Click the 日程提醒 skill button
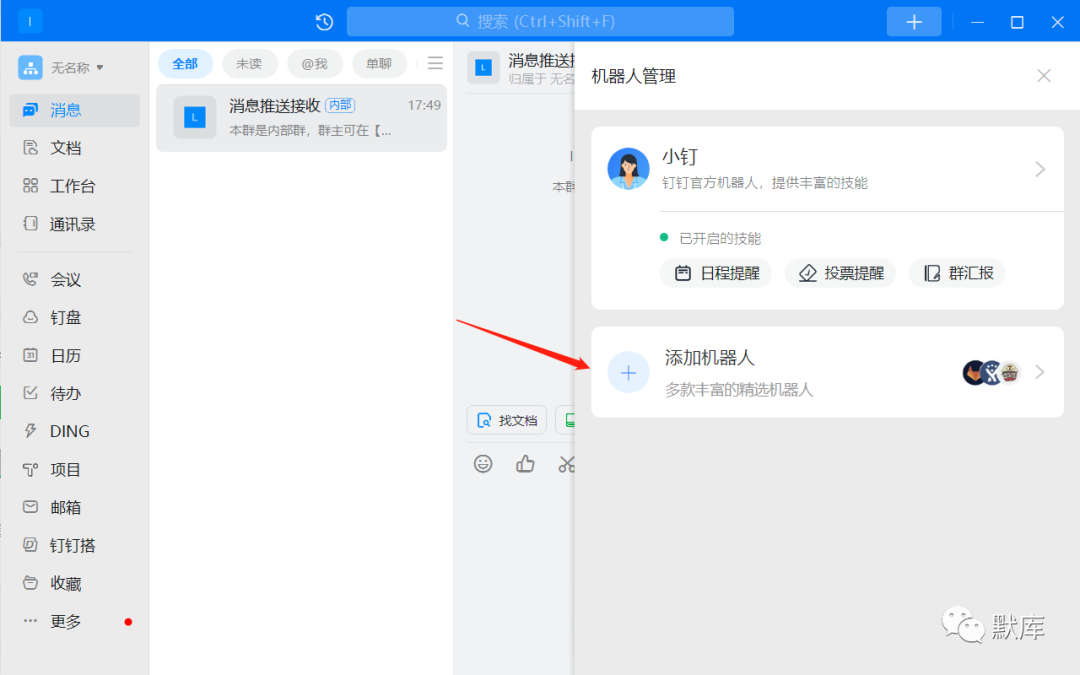Viewport: 1080px width, 675px height. [716, 273]
